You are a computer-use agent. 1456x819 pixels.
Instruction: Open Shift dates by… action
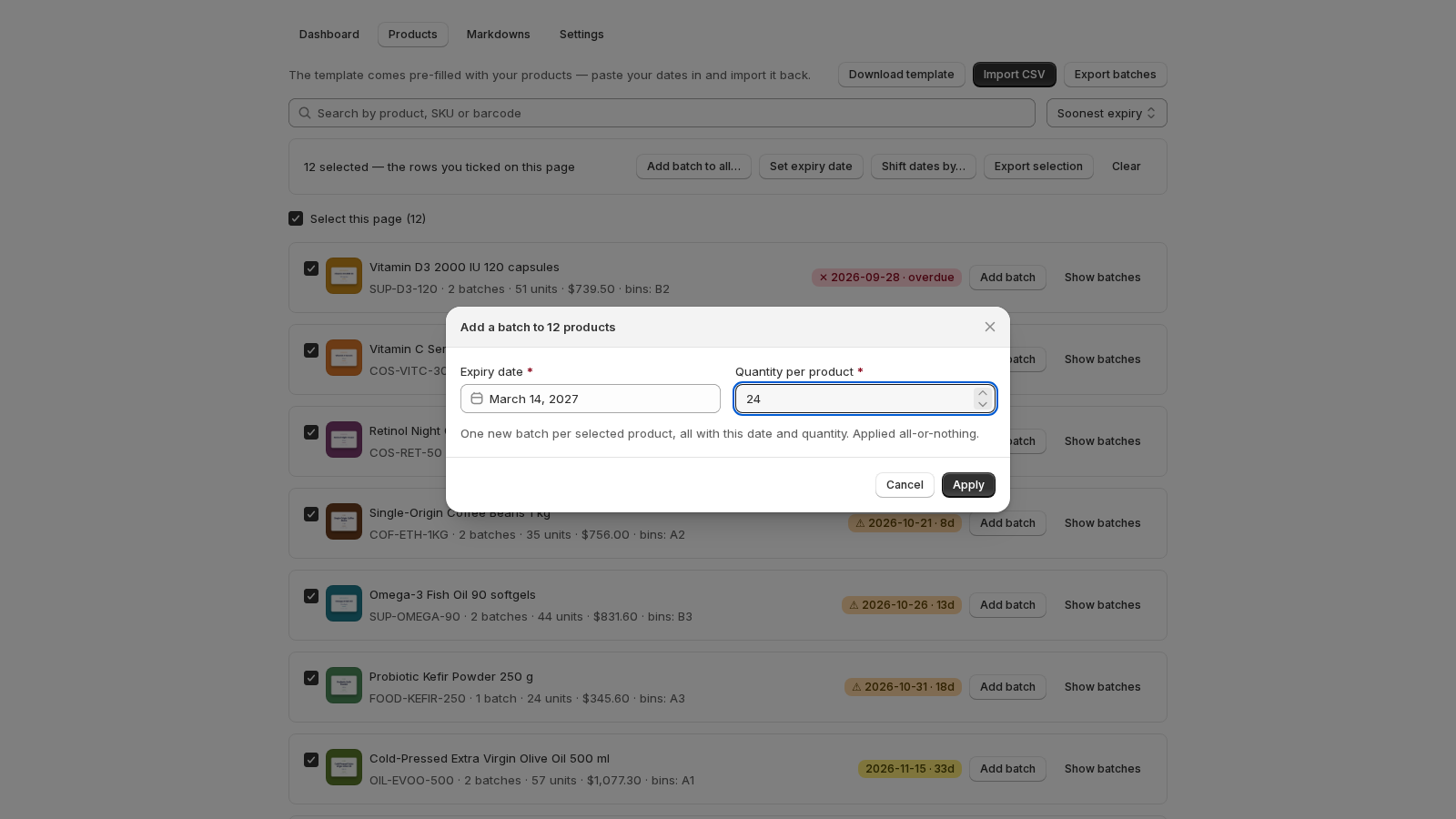pyautogui.click(x=924, y=167)
